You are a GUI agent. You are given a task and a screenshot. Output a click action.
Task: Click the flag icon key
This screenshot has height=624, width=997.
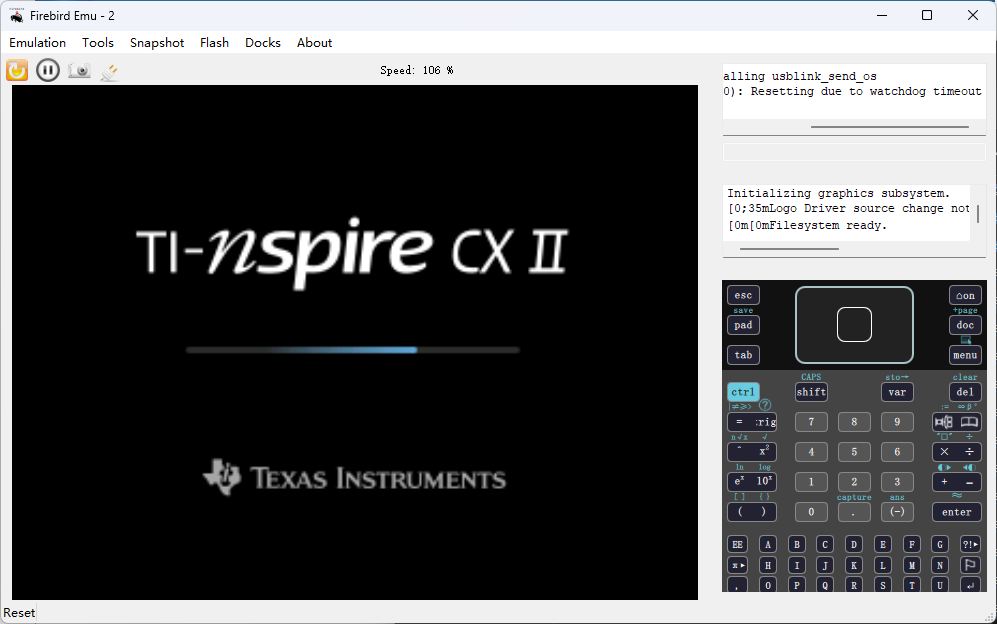[x=970, y=565]
